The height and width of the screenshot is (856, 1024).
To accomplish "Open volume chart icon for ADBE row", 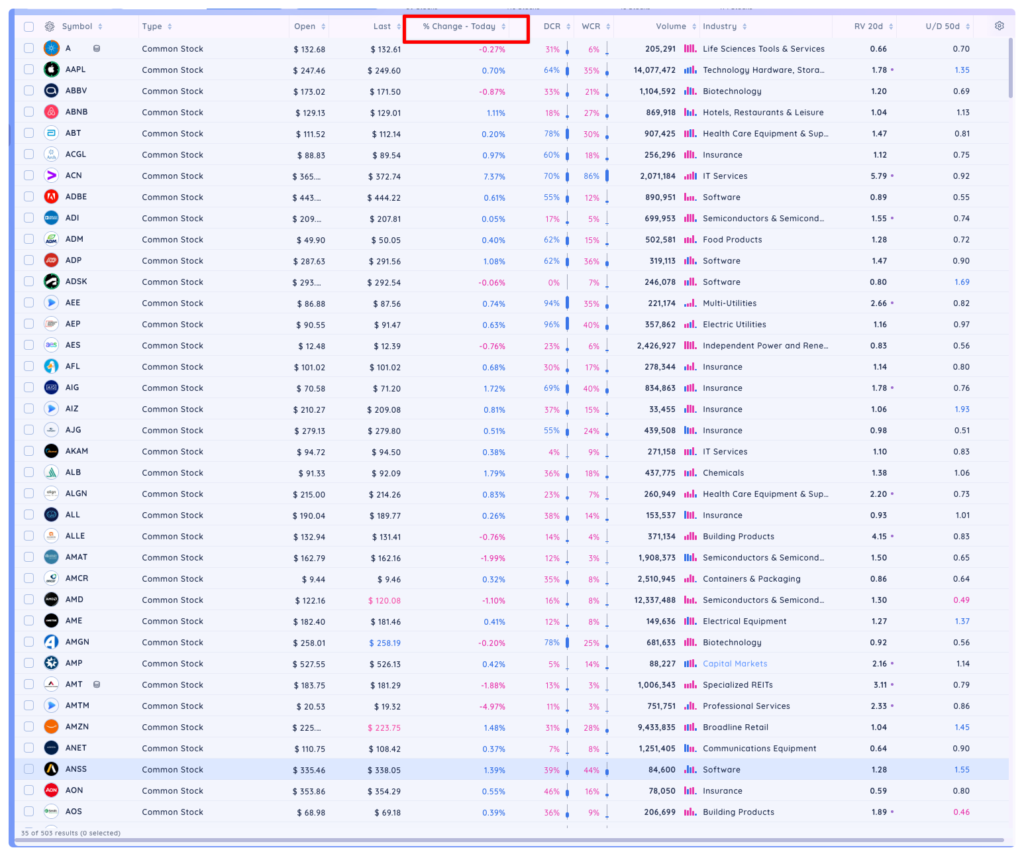I will 690,197.
